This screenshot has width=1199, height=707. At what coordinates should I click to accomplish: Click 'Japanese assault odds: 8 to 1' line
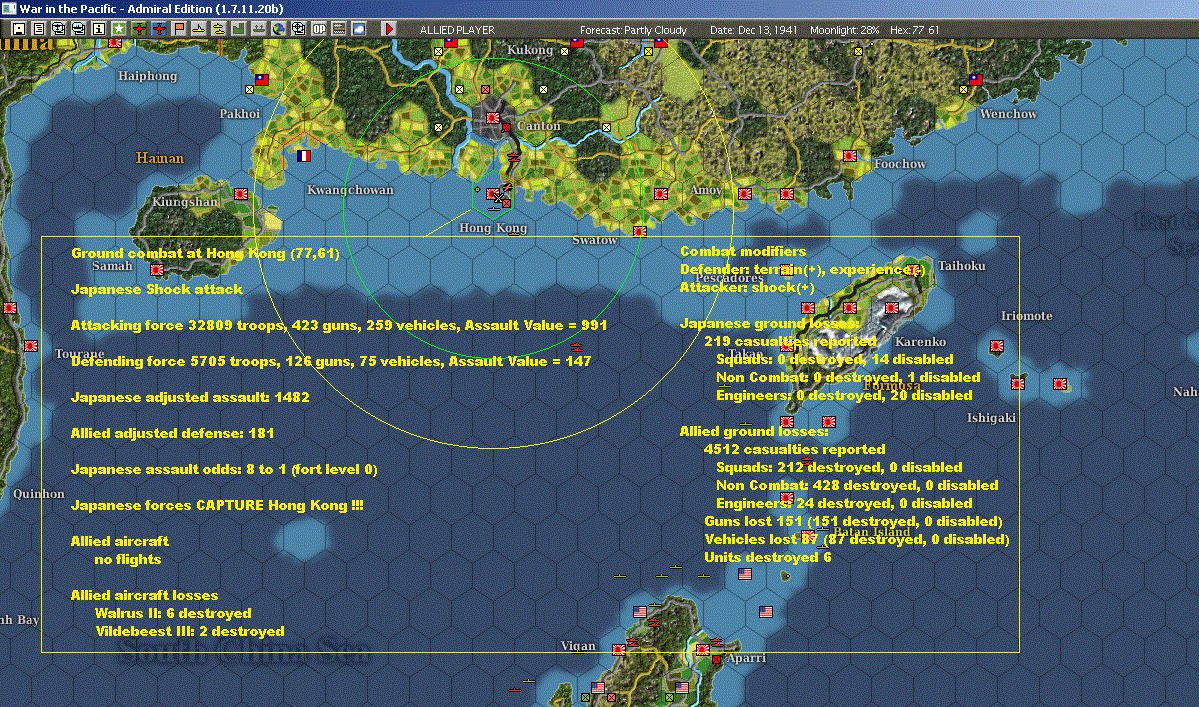(224, 469)
